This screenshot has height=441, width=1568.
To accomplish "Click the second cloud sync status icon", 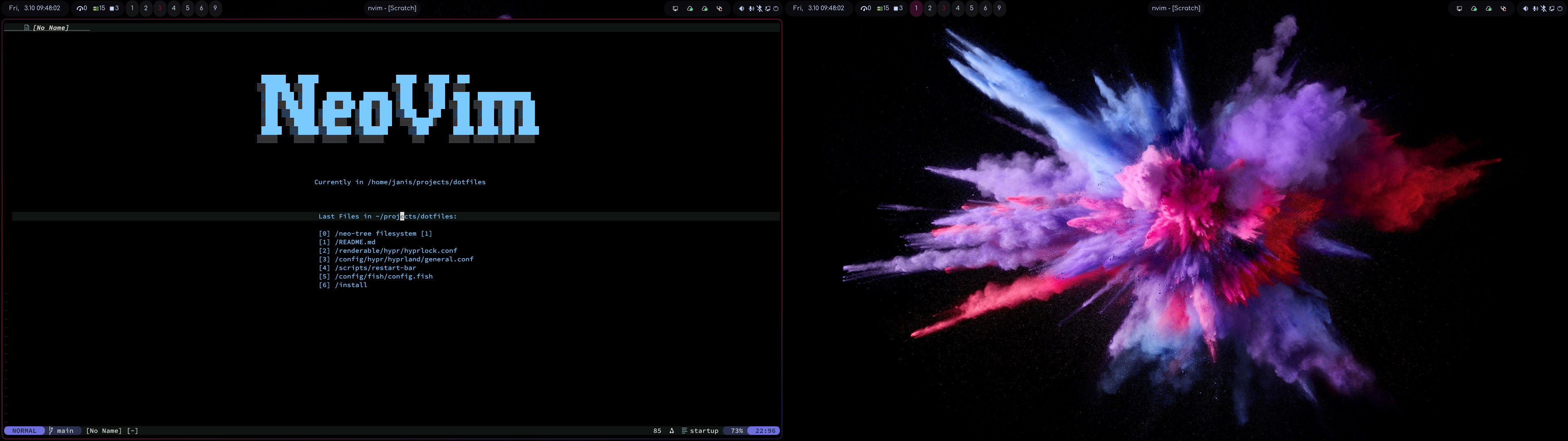I will pyautogui.click(x=705, y=9).
